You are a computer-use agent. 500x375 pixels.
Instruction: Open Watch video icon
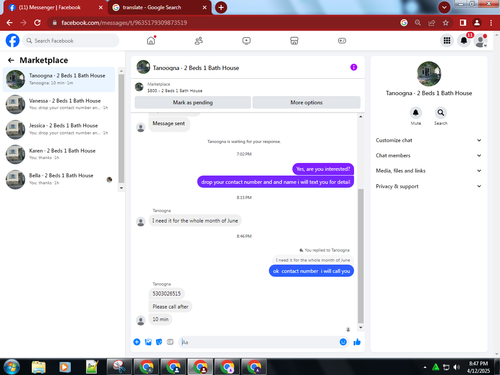tap(246, 41)
